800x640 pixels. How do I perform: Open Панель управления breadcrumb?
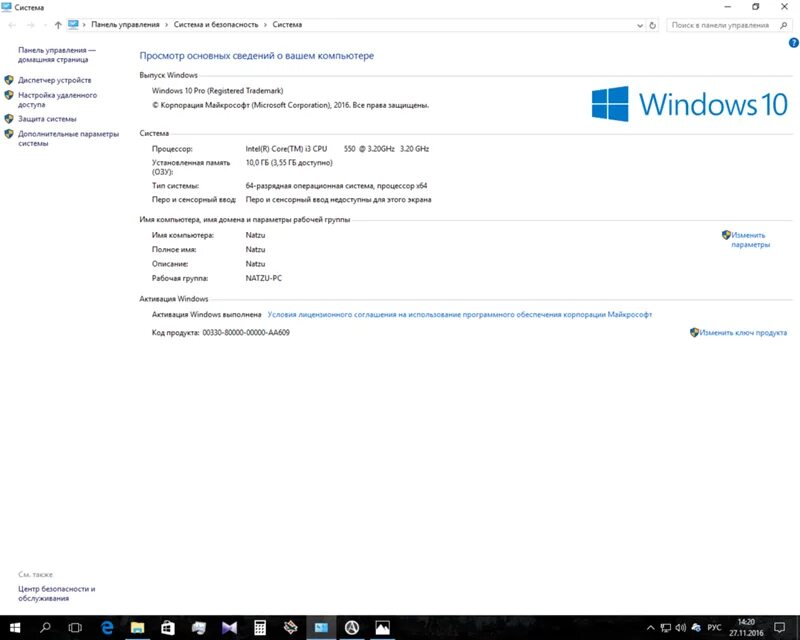pos(125,24)
